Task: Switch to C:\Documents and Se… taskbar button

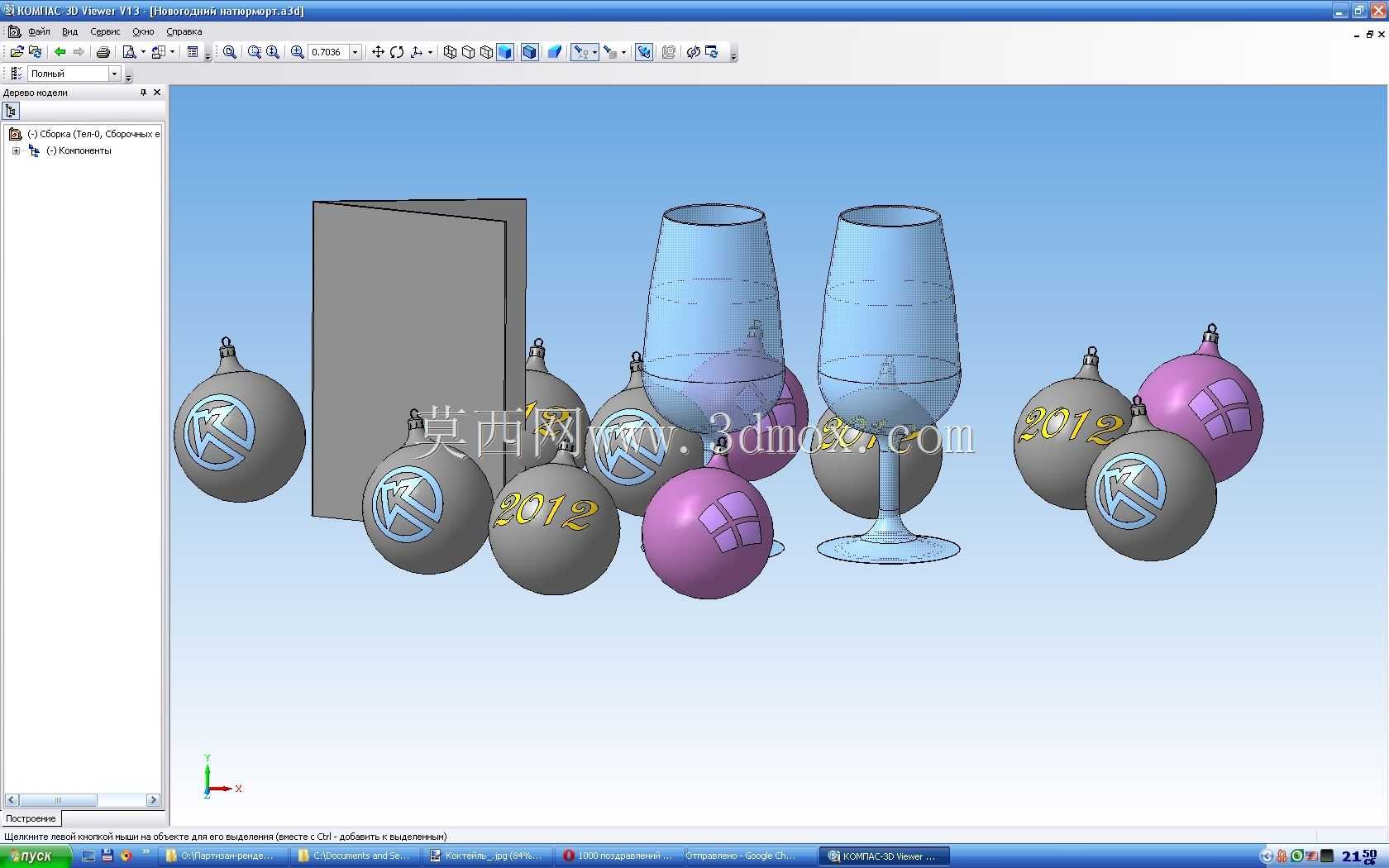Action: pos(357,856)
